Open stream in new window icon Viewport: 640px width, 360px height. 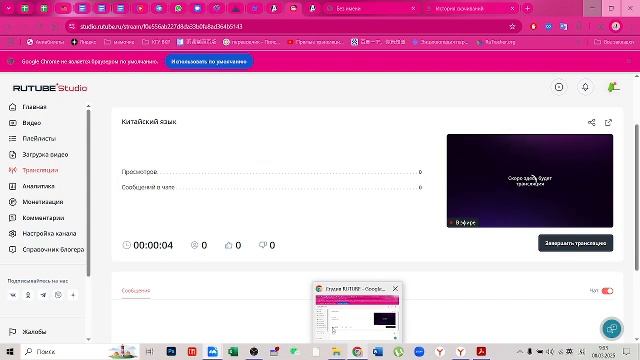coord(608,122)
